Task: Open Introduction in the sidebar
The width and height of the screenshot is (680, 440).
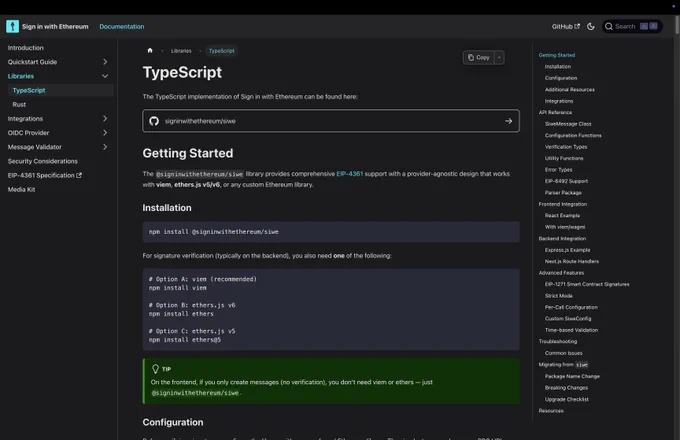Action: [x=26, y=48]
